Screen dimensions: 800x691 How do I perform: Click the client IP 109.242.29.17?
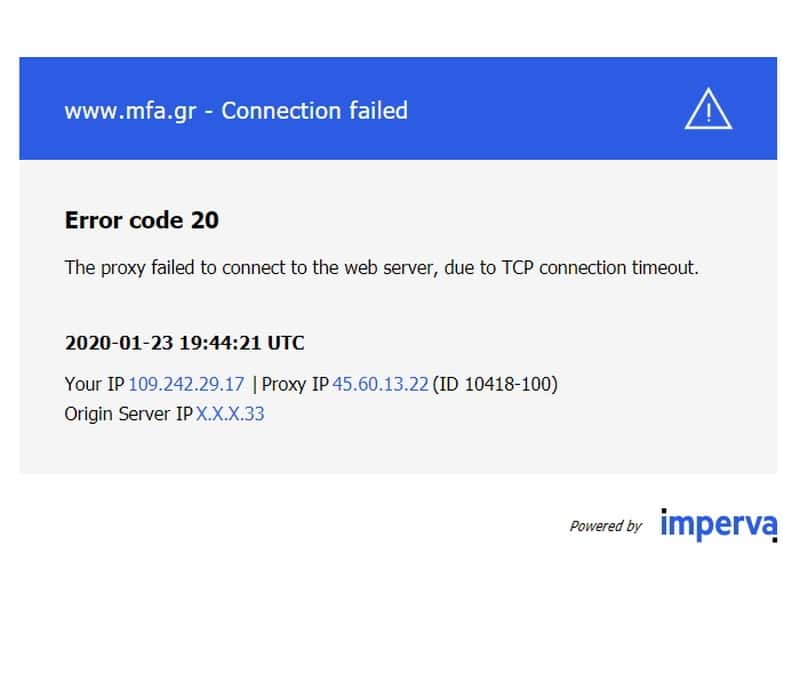coord(186,384)
